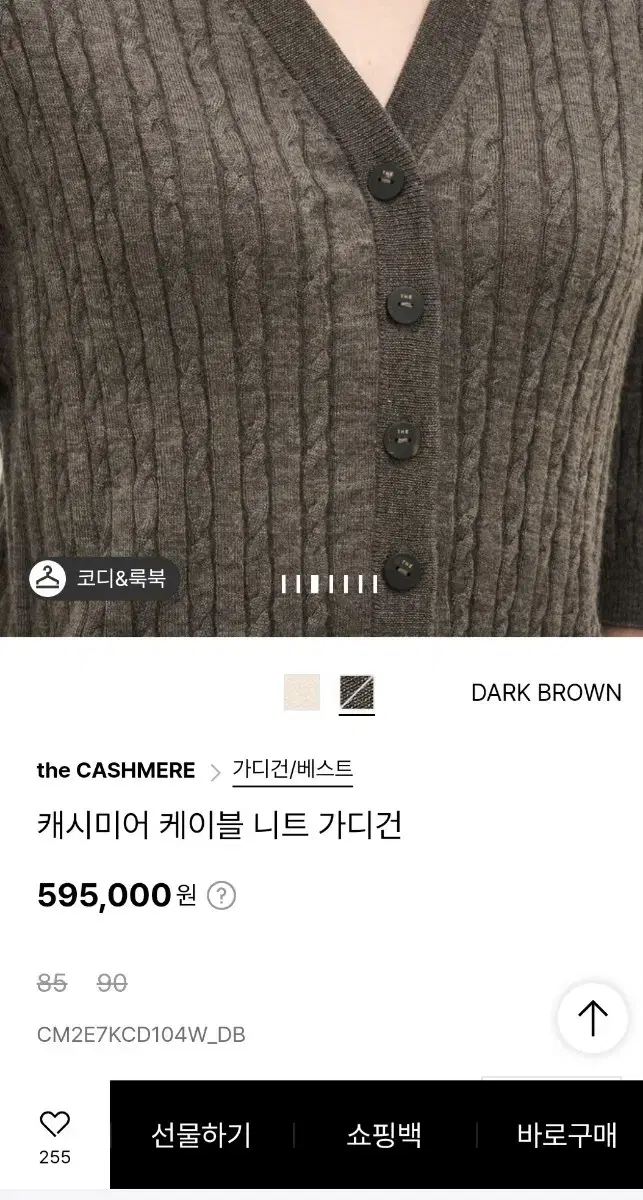The image size is (643, 1200).
Task: Open the price help question mark
Action: click(221, 895)
